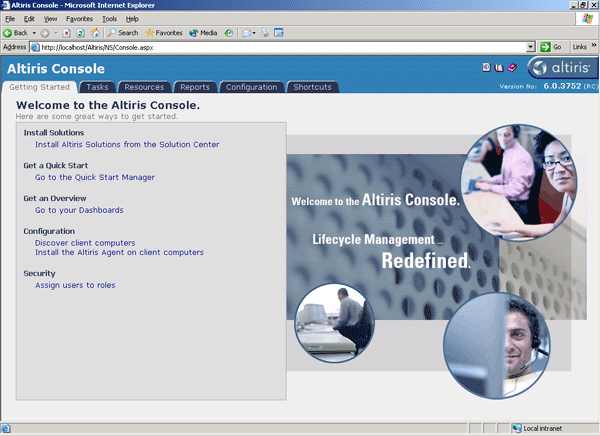
Task: Expand the Links toolbar chevron
Action: click(594, 46)
